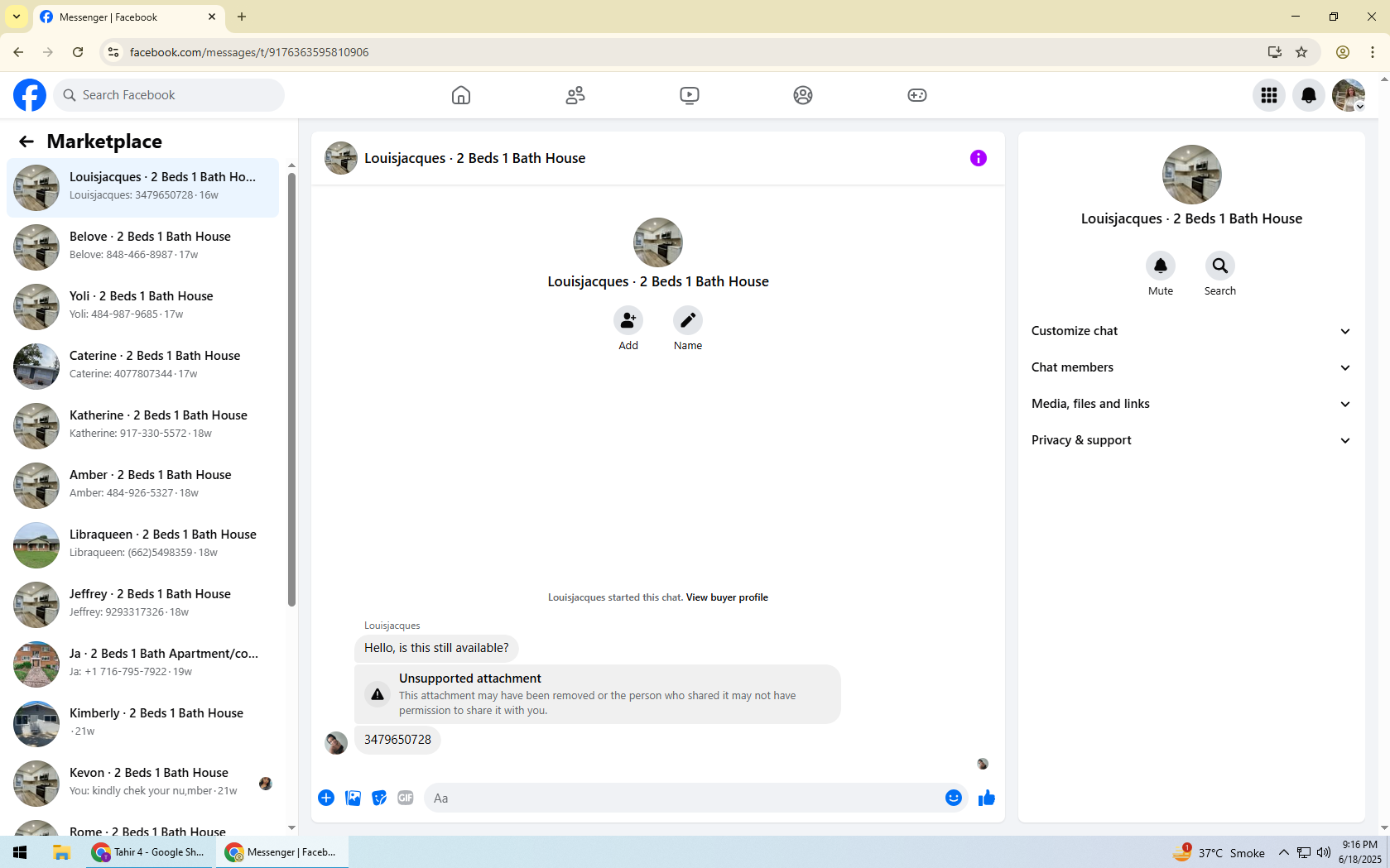Click the Facebook logo
The width and height of the screenshot is (1390, 868).
(30, 95)
